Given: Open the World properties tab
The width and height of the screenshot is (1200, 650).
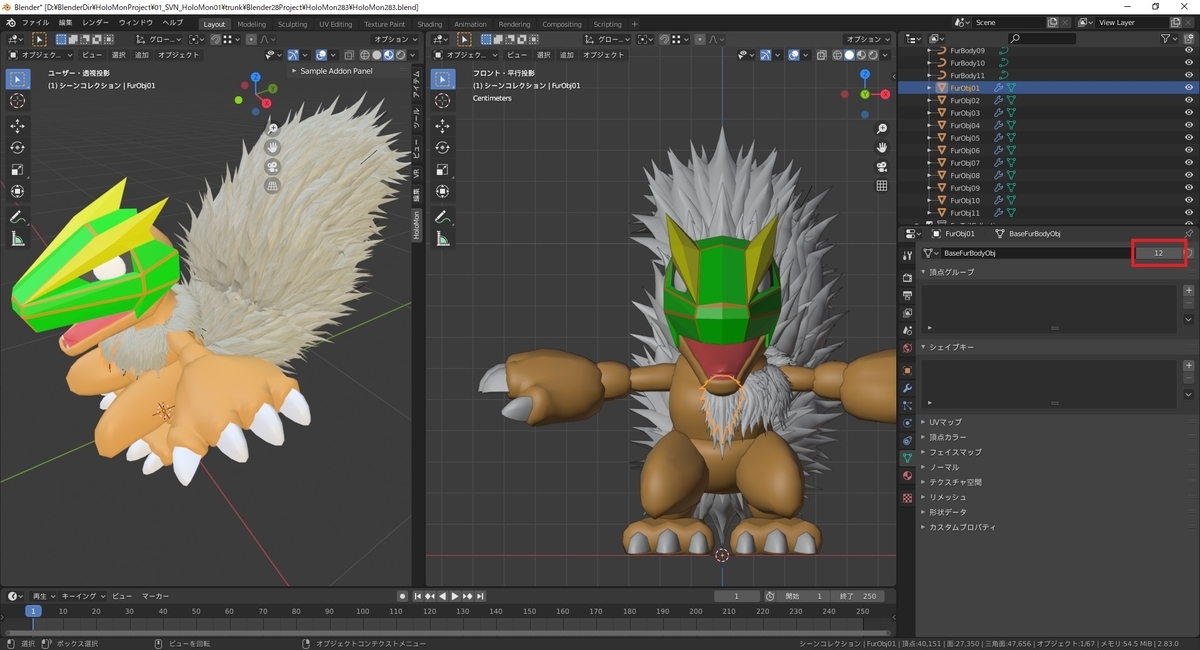Looking at the screenshot, I should coord(907,348).
